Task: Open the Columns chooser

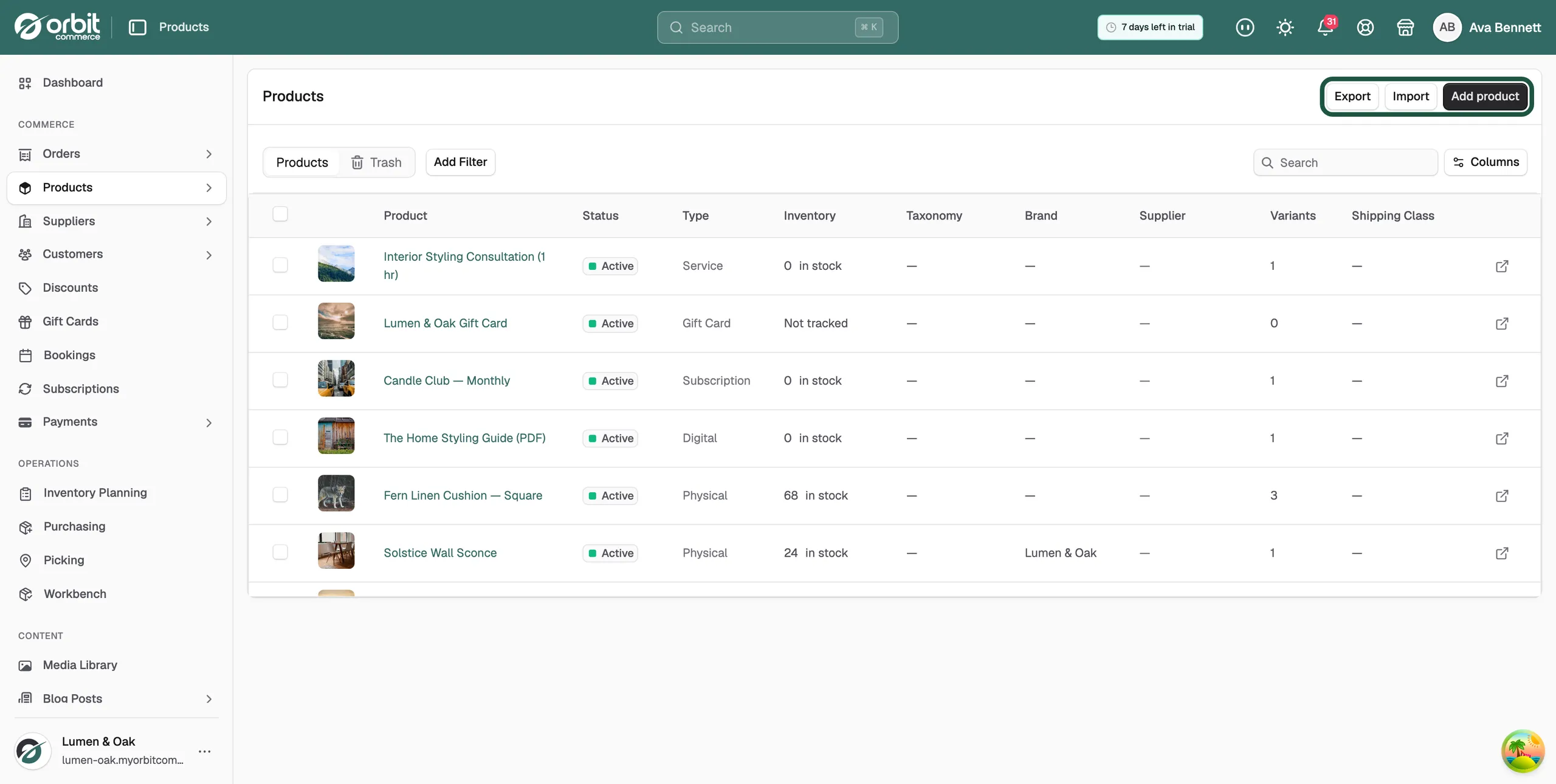Action: click(x=1485, y=162)
